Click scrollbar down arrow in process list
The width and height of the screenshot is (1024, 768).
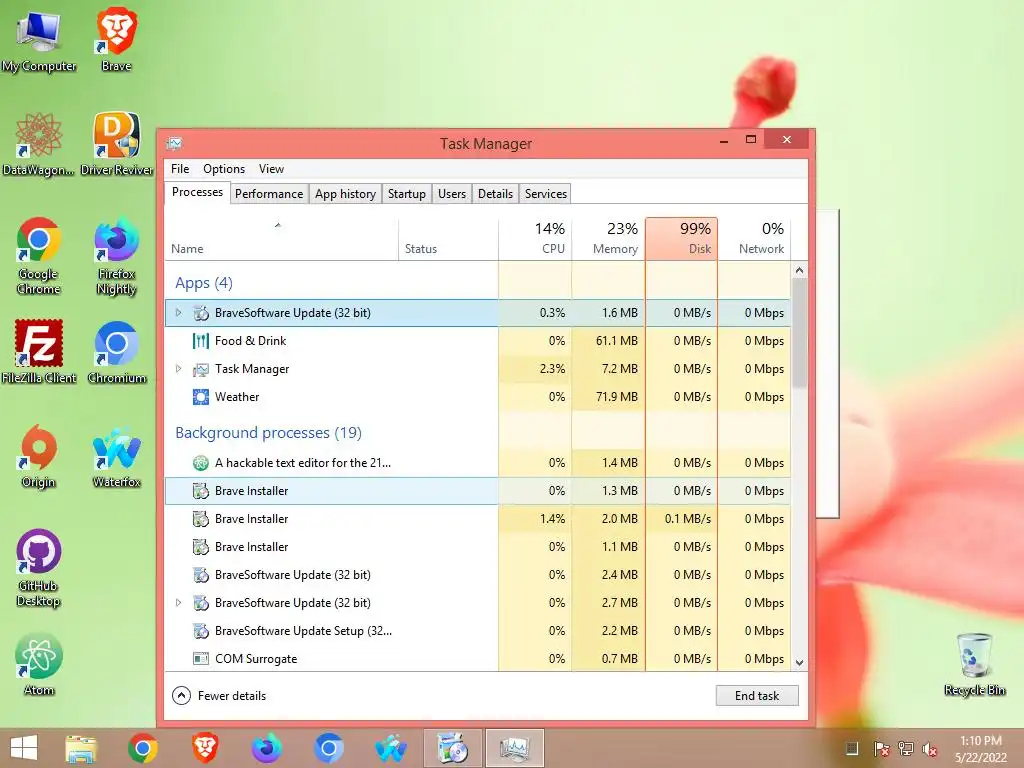(799, 662)
